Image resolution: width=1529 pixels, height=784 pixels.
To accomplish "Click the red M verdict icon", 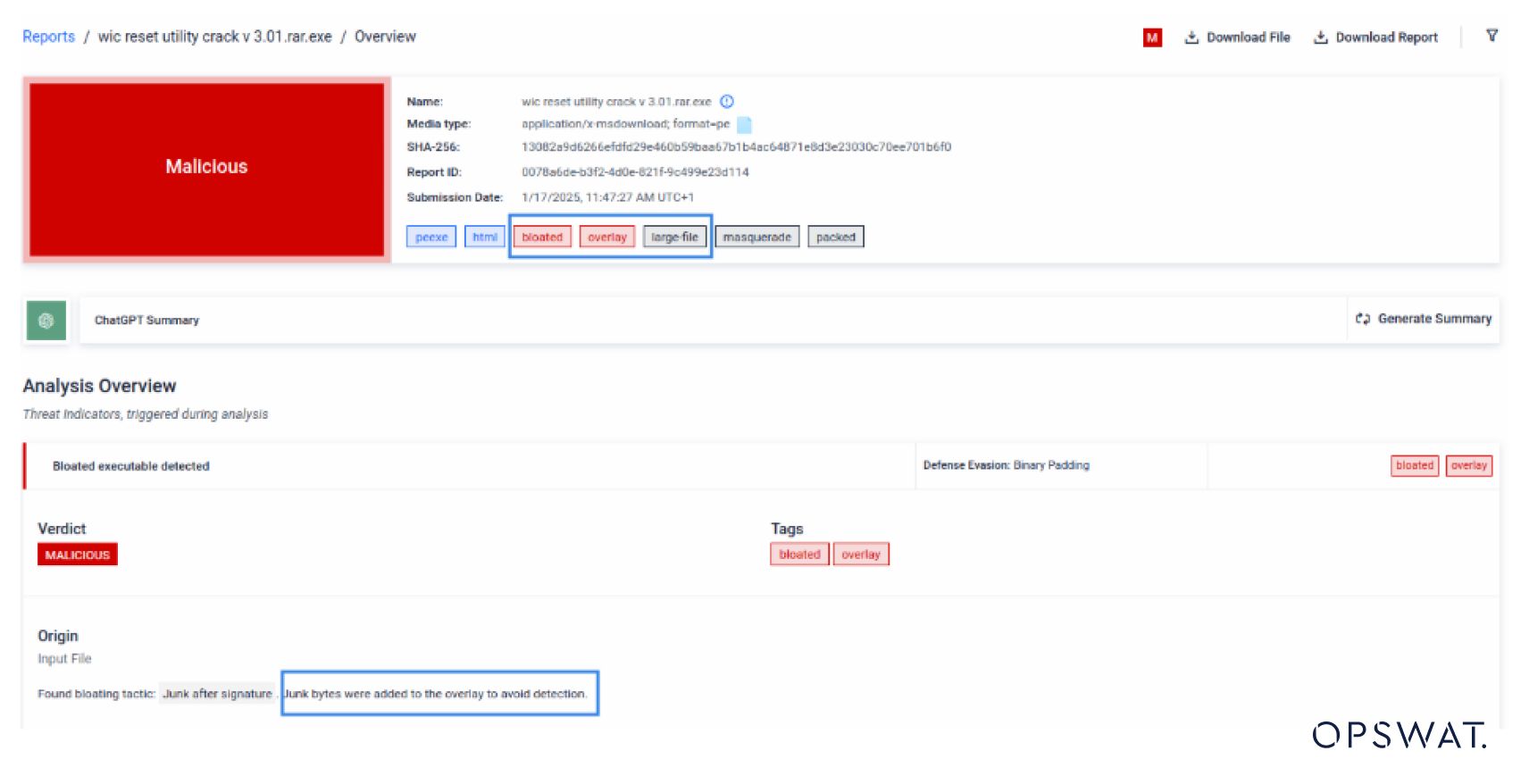I will (x=1152, y=38).
